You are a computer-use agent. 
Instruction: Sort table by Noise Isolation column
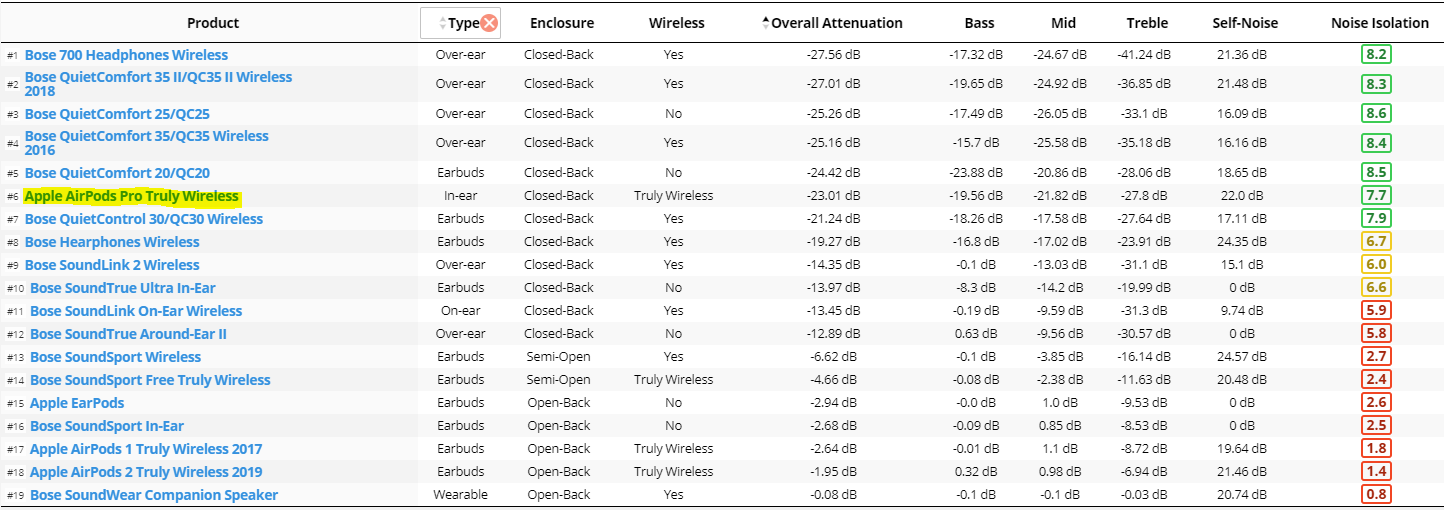(1380, 23)
